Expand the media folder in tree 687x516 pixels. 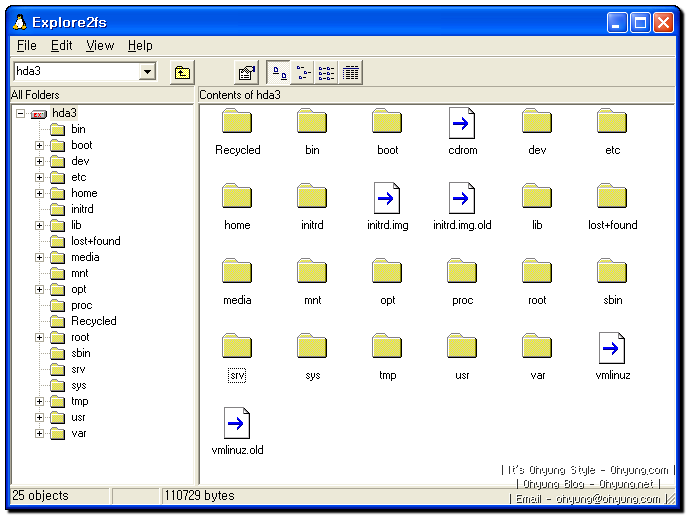point(39,258)
